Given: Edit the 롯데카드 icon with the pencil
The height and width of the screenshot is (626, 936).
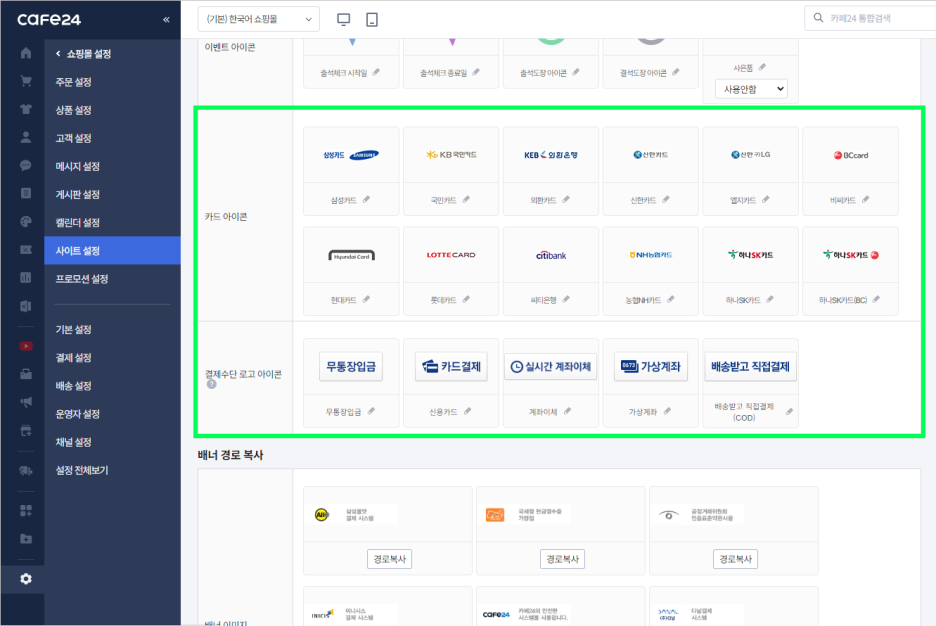Looking at the screenshot, I should coord(466,300).
